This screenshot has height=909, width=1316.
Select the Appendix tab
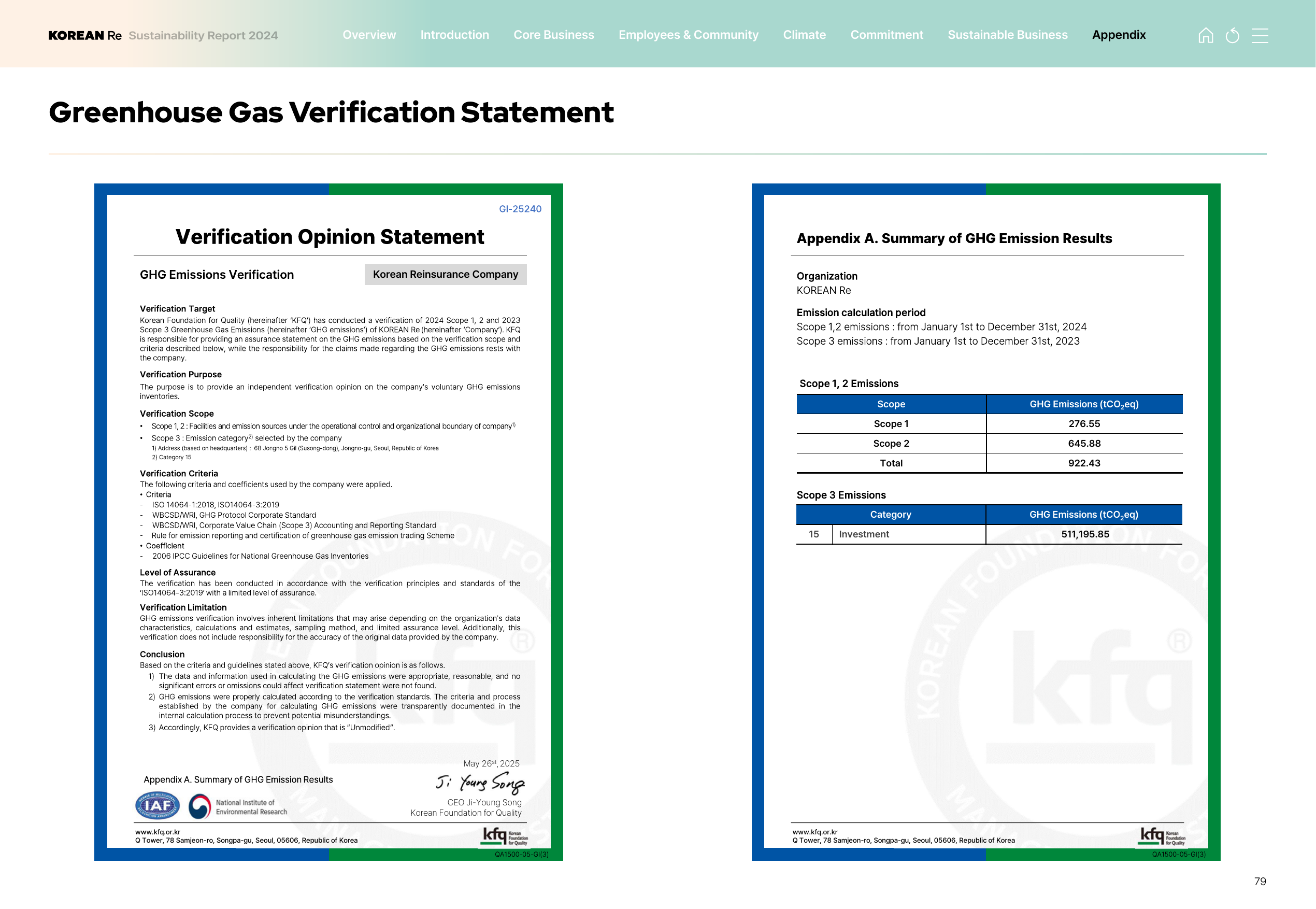1119,35
